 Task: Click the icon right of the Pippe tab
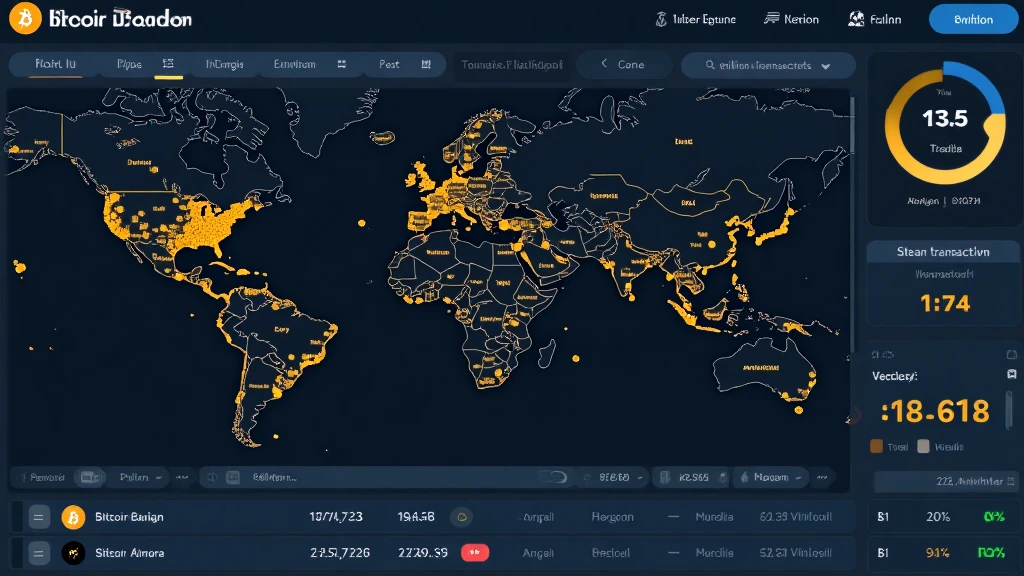[x=168, y=63]
